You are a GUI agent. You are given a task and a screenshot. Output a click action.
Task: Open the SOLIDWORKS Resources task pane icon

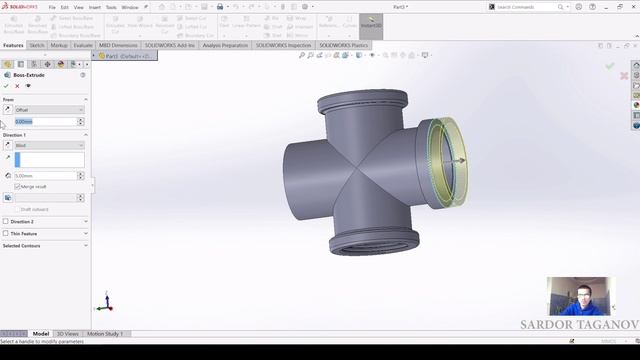coord(636,65)
